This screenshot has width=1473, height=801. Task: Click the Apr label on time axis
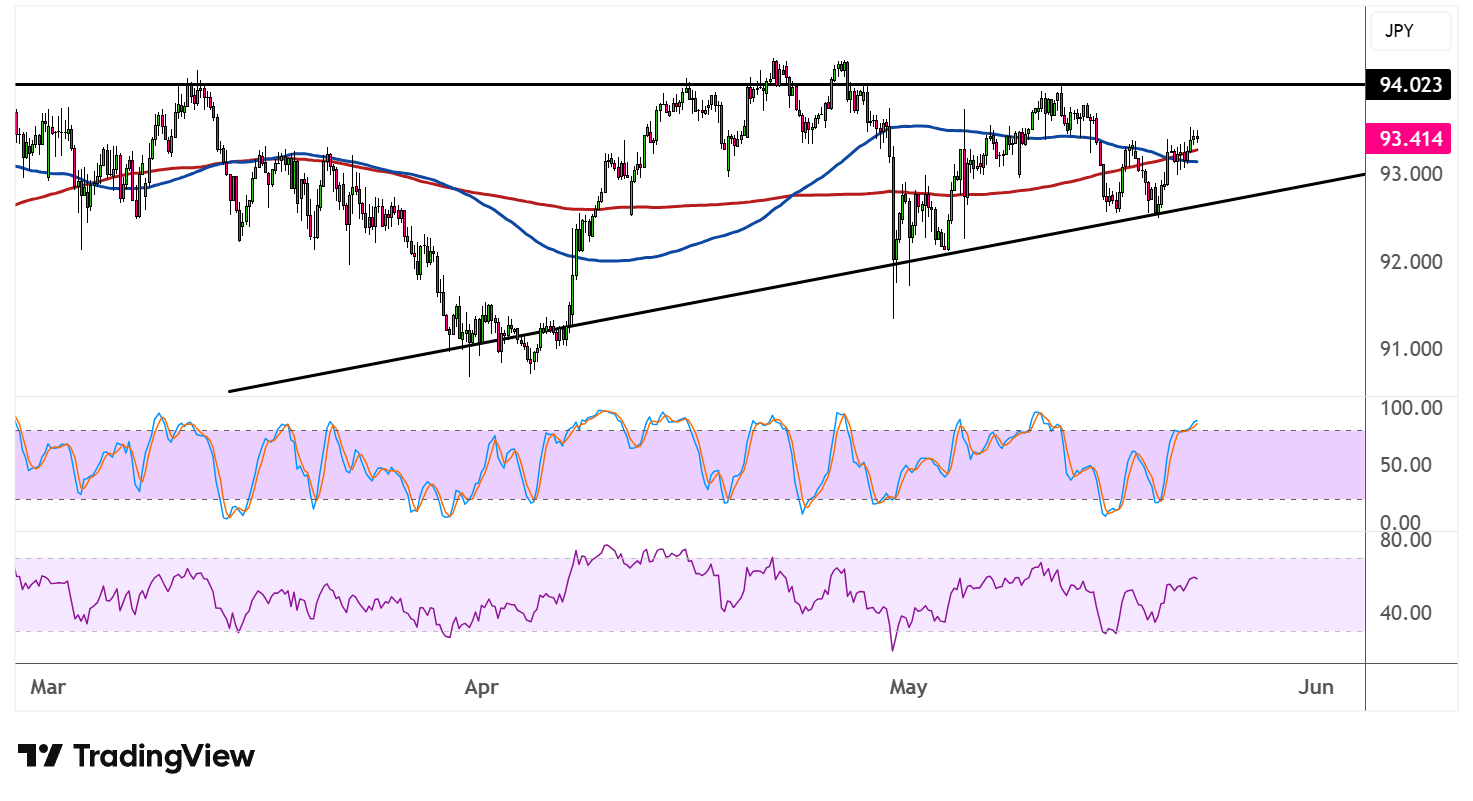click(x=483, y=687)
